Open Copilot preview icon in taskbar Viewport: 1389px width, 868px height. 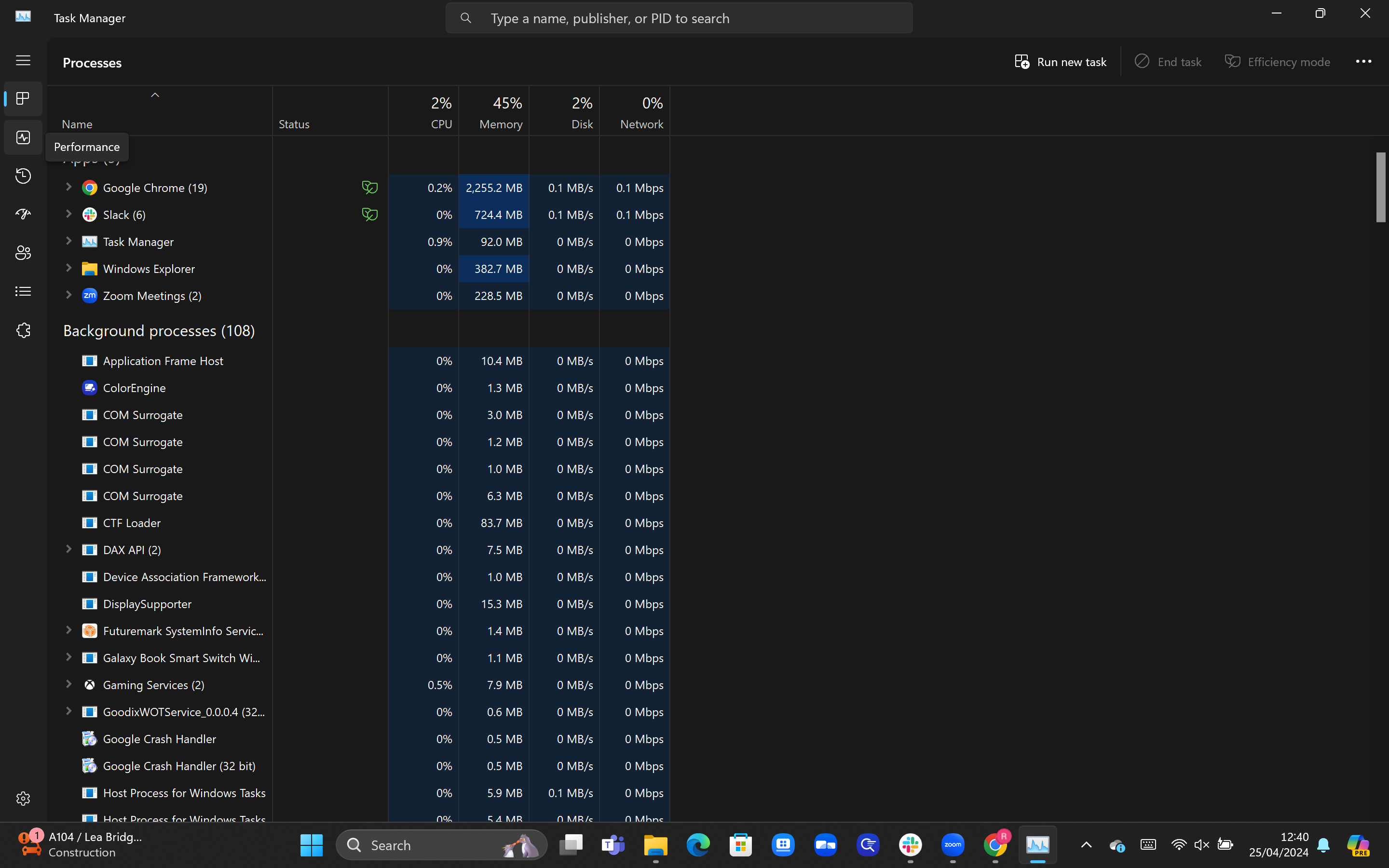(x=1359, y=845)
